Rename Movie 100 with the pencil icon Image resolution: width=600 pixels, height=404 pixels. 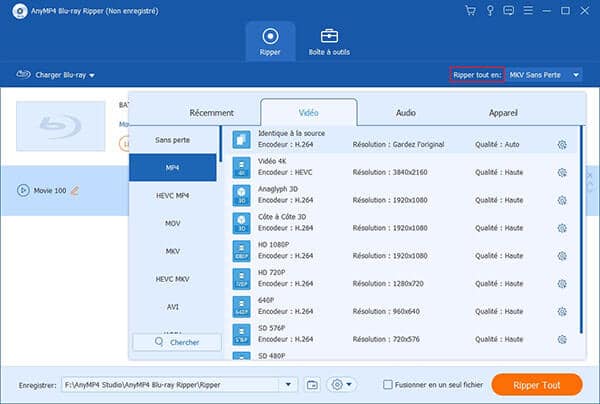point(74,190)
